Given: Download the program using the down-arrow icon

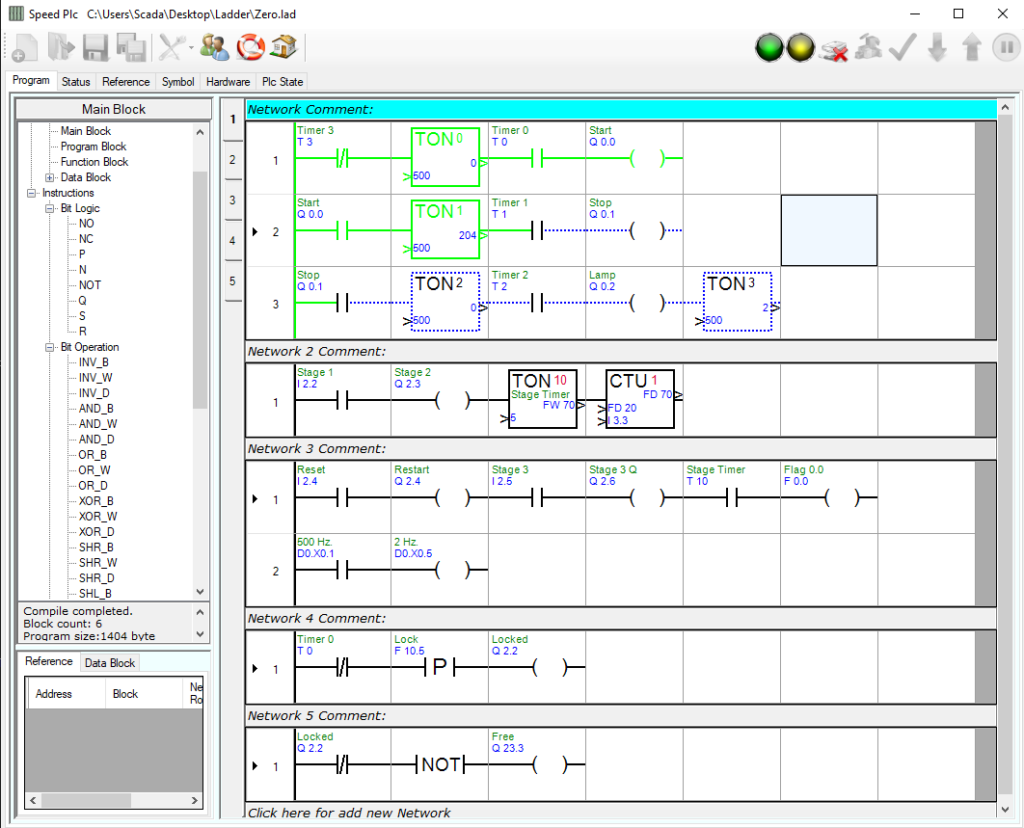Looking at the screenshot, I should coord(938,47).
